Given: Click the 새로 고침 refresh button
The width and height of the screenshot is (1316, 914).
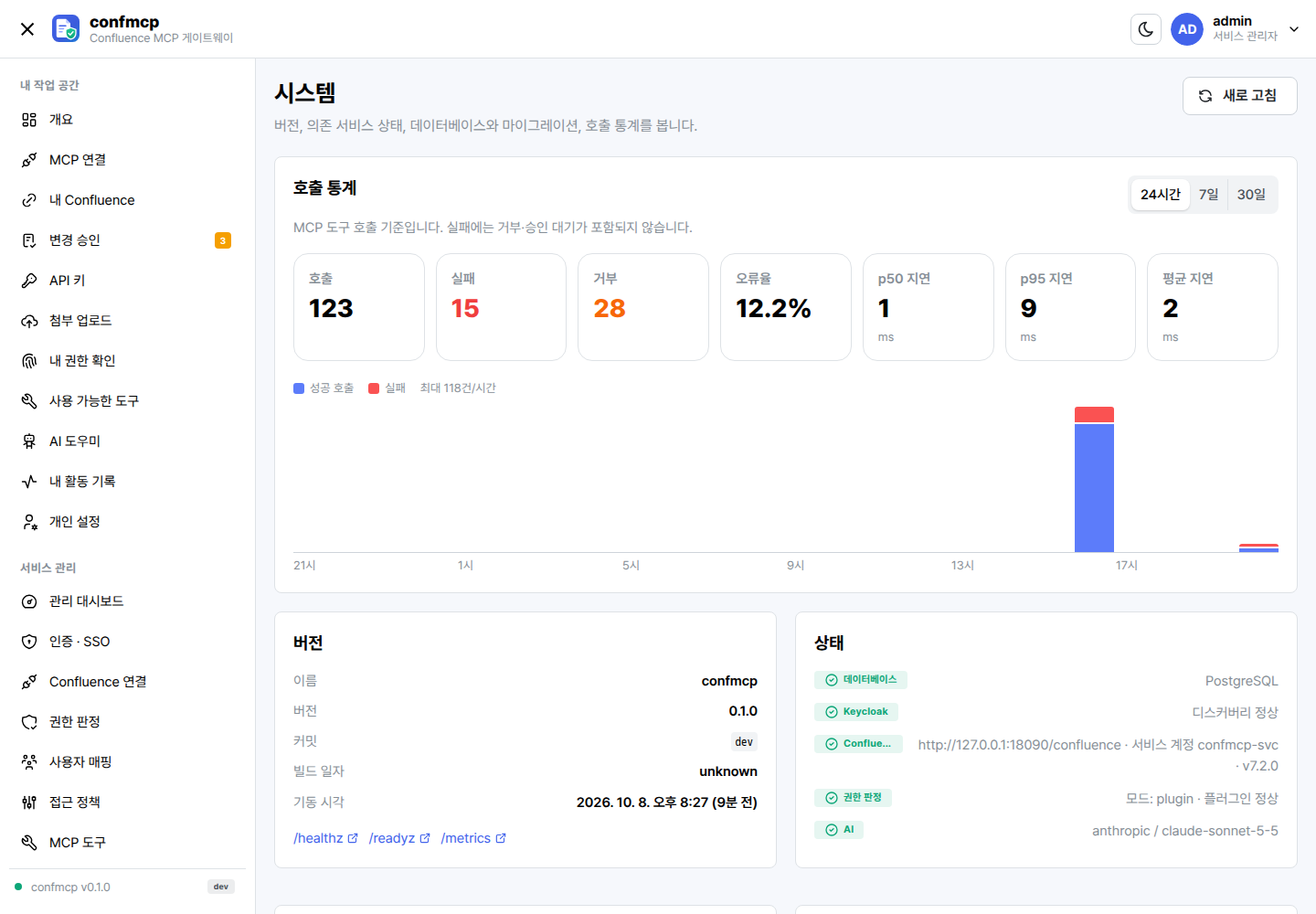Looking at the screenshot, I should [1239, 96].
